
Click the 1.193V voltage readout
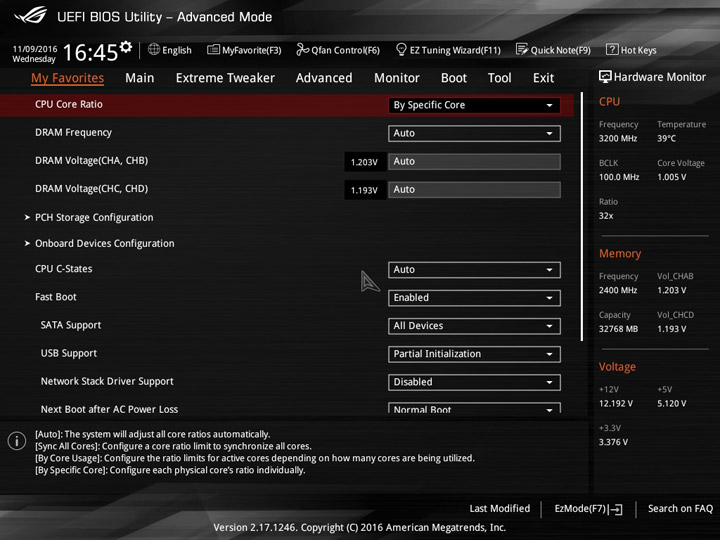tap(365, 190)
